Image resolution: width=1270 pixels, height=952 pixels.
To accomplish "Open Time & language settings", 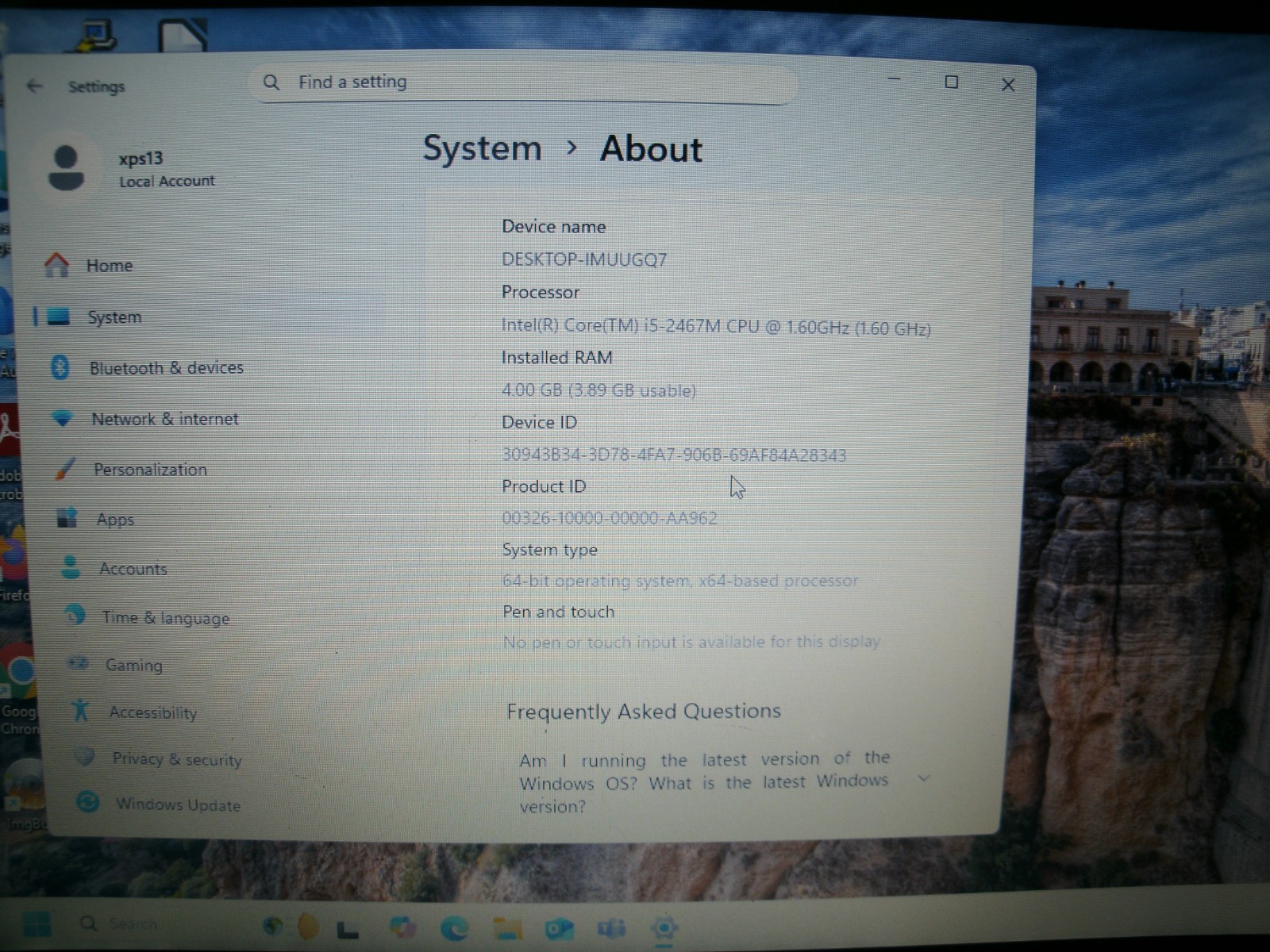I will (x=165, y=617).
